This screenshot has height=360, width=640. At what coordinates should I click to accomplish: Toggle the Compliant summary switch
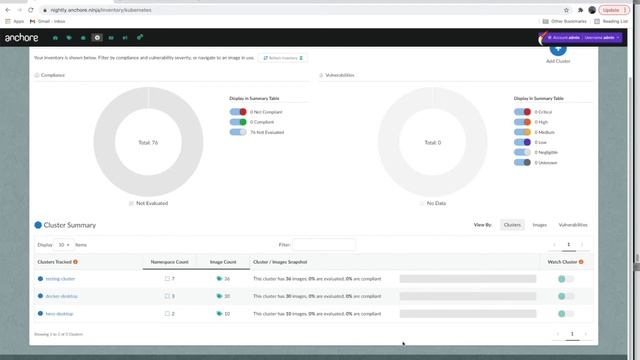238,122
